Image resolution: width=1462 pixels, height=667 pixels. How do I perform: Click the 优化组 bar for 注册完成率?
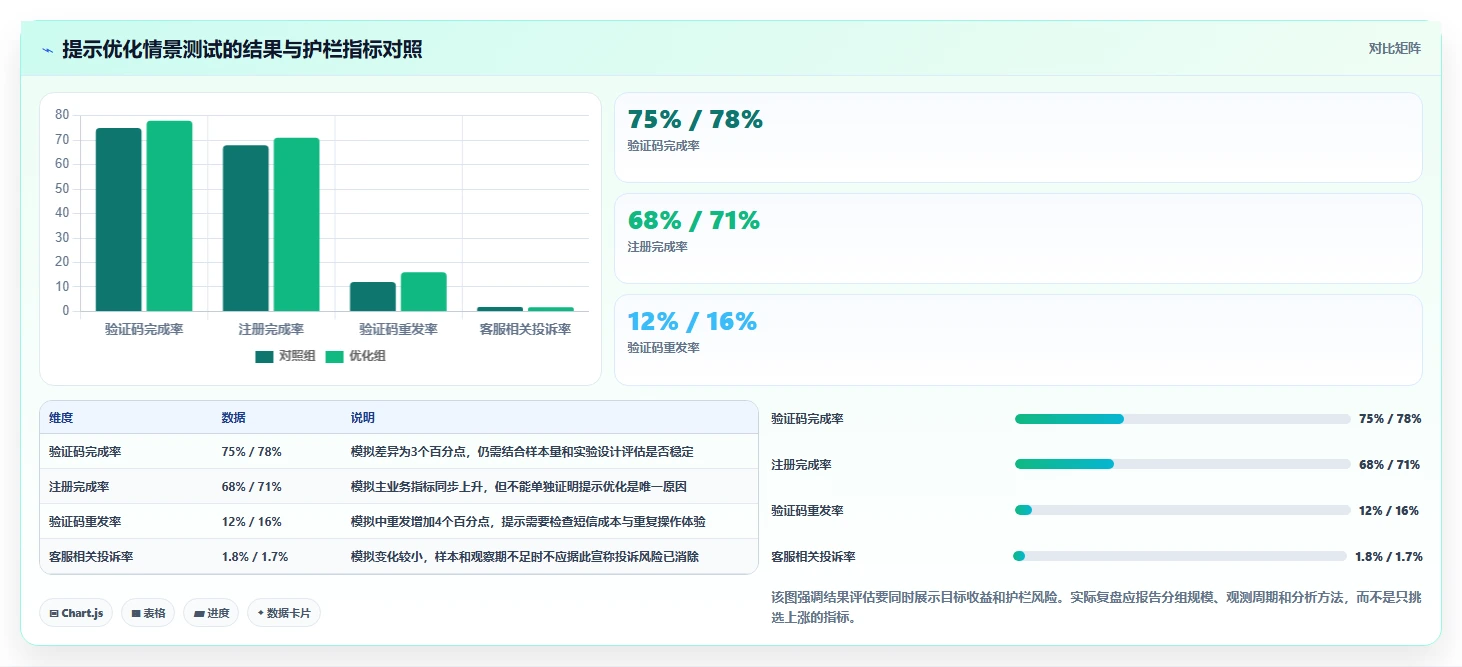(x=297, y=224)
